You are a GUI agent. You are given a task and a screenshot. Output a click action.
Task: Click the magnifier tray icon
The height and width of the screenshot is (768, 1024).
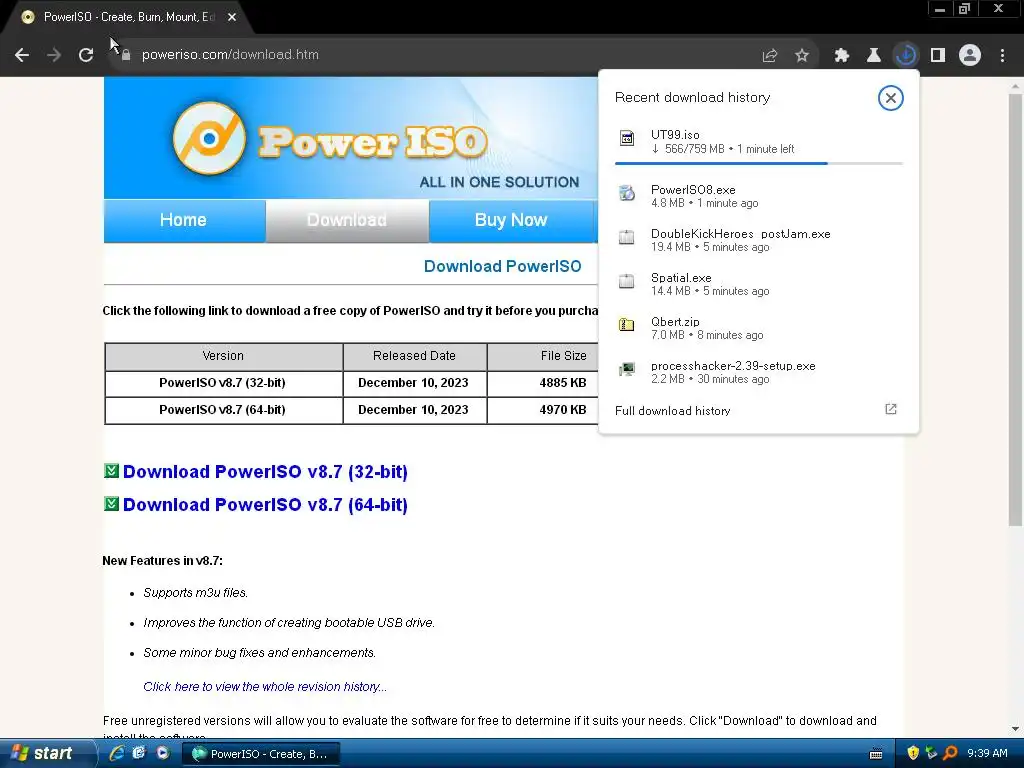(x=950, y=754)
